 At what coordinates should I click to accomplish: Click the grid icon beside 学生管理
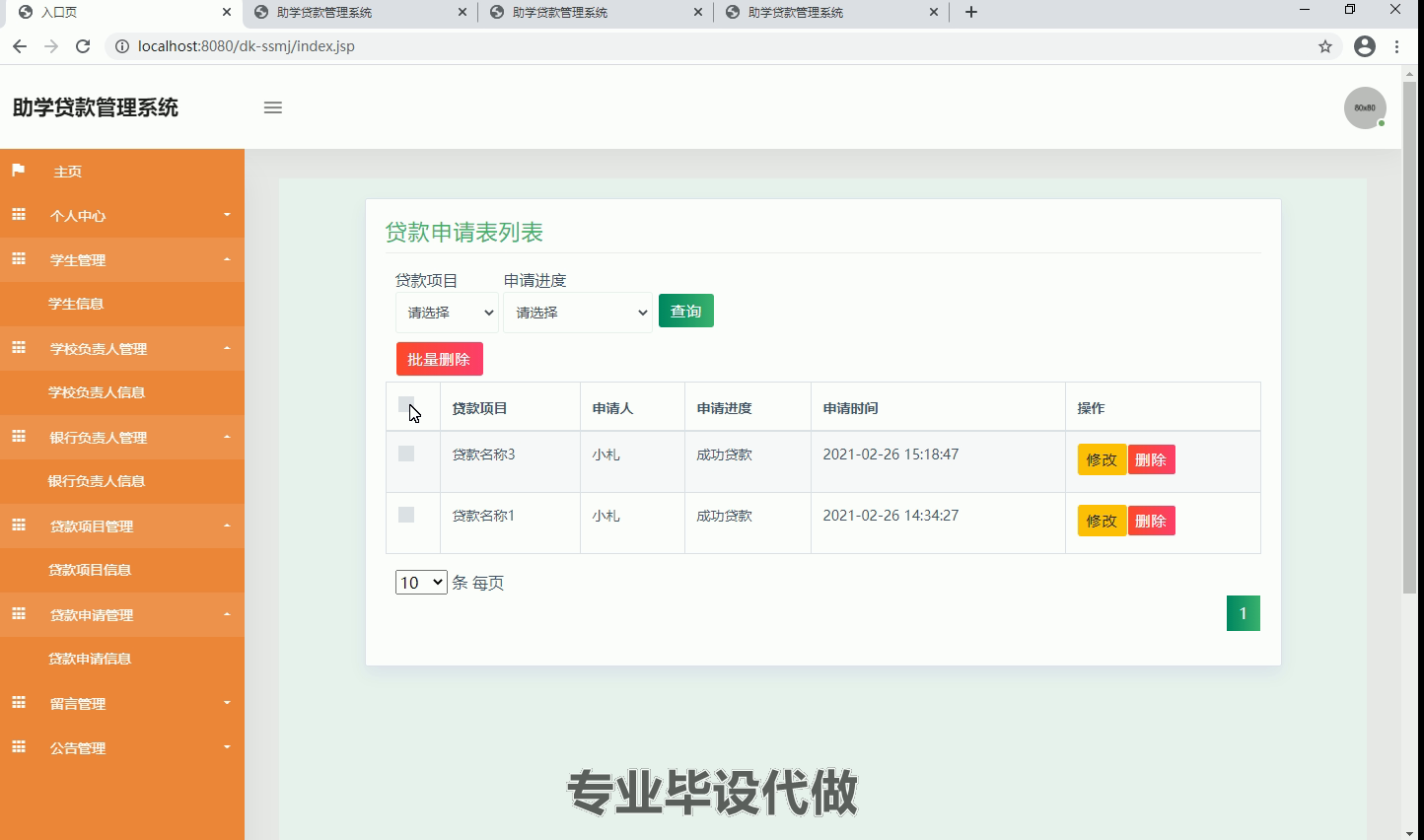(19, 259)
